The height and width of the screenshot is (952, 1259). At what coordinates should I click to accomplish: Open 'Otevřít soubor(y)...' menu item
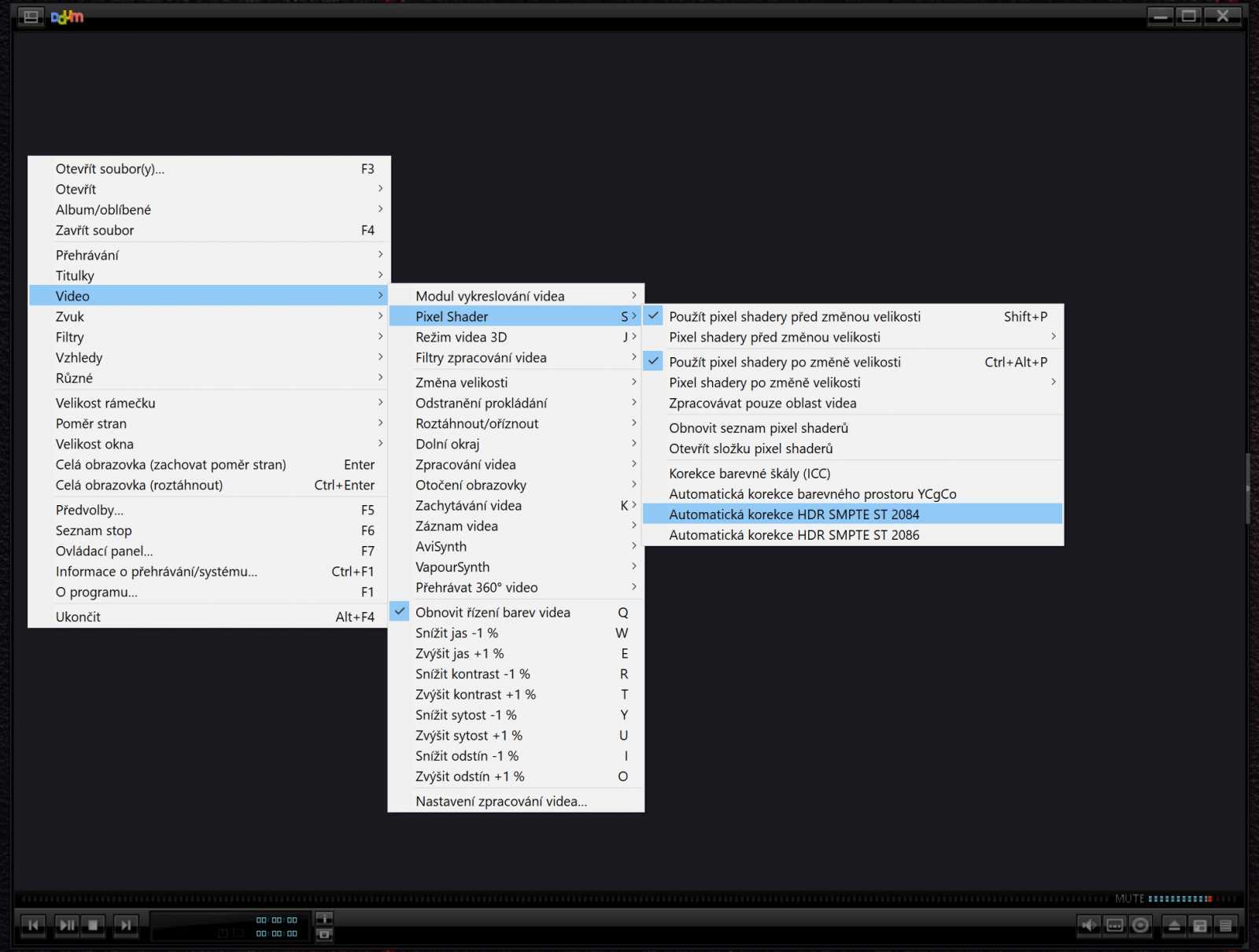click(209, 168)
